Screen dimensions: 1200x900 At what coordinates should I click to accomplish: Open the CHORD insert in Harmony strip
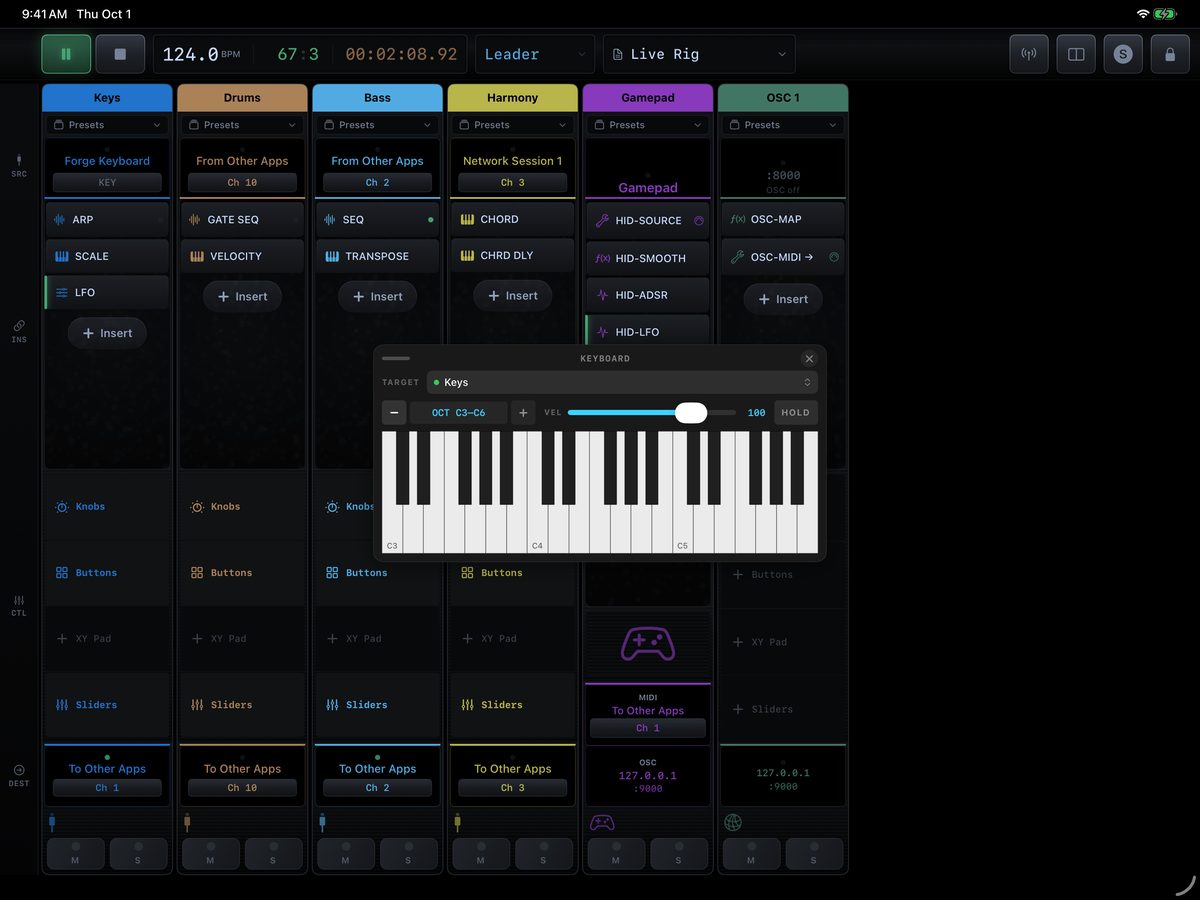click(512, 219)
